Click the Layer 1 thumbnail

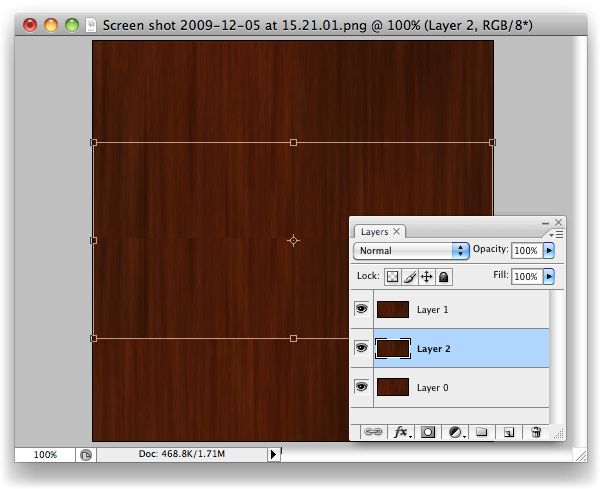tap(393, 310)
